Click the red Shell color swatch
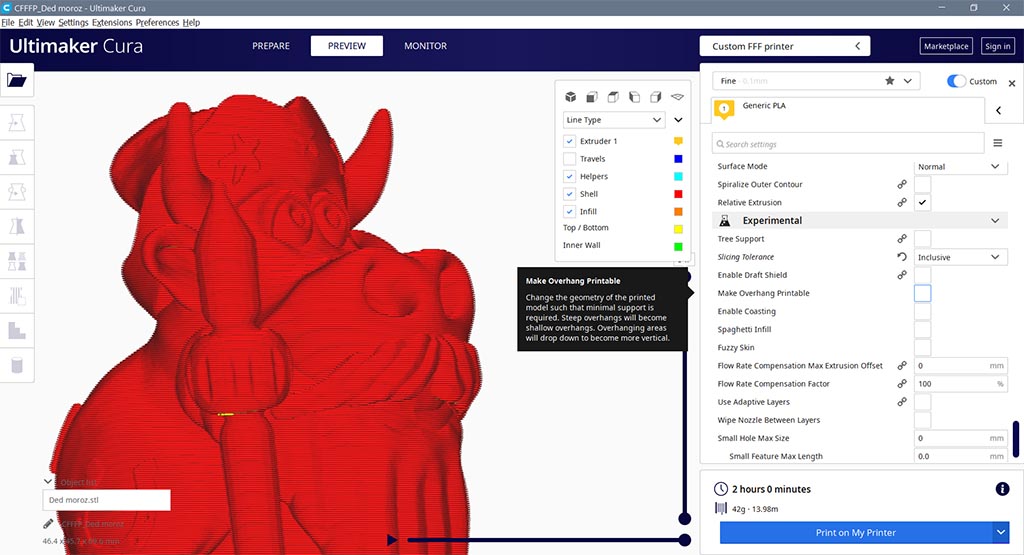The image size is (1024, 555). click(678, 194)
